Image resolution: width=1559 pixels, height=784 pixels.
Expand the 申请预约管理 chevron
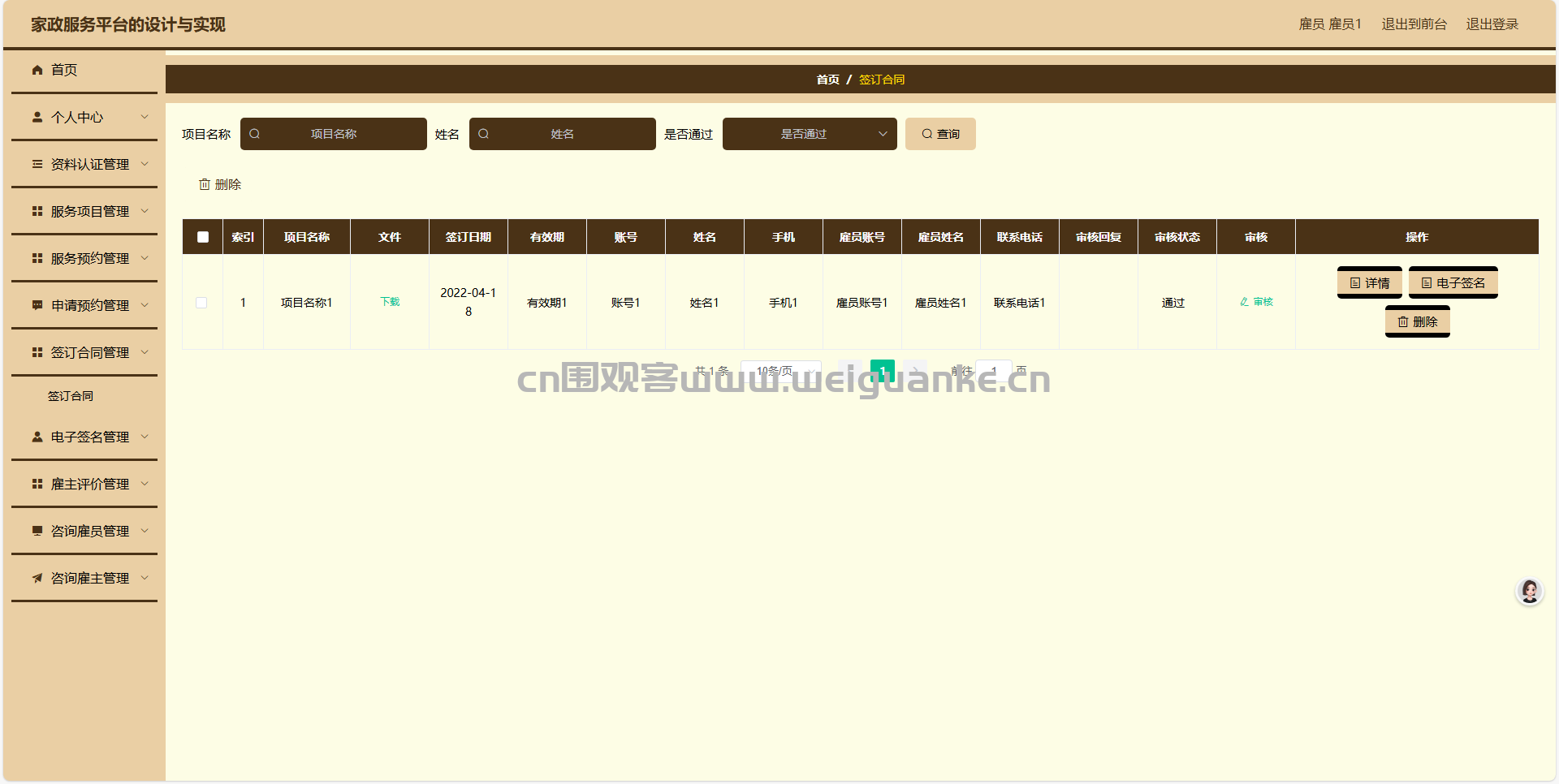pyautogui.click(x=145, y=305)
